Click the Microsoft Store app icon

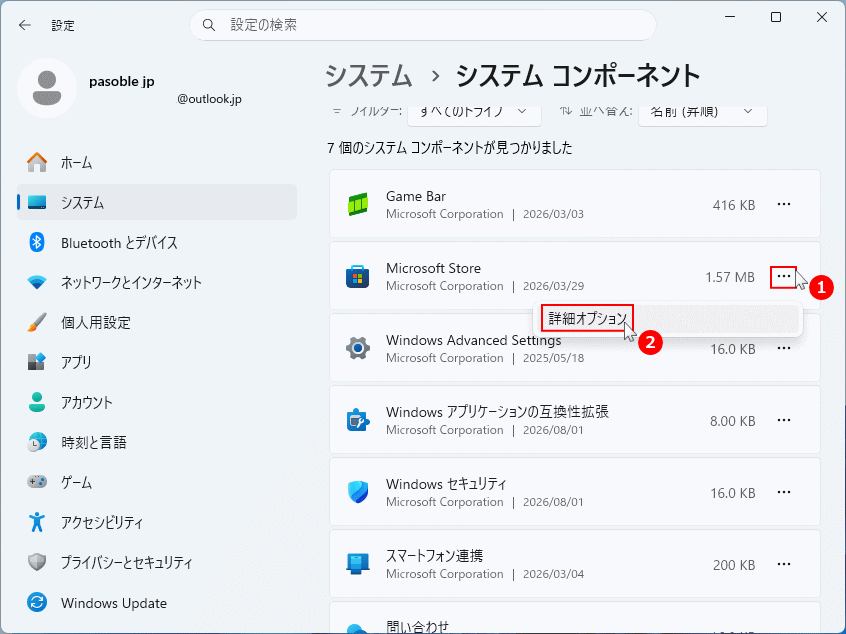[x=358, y=277]
